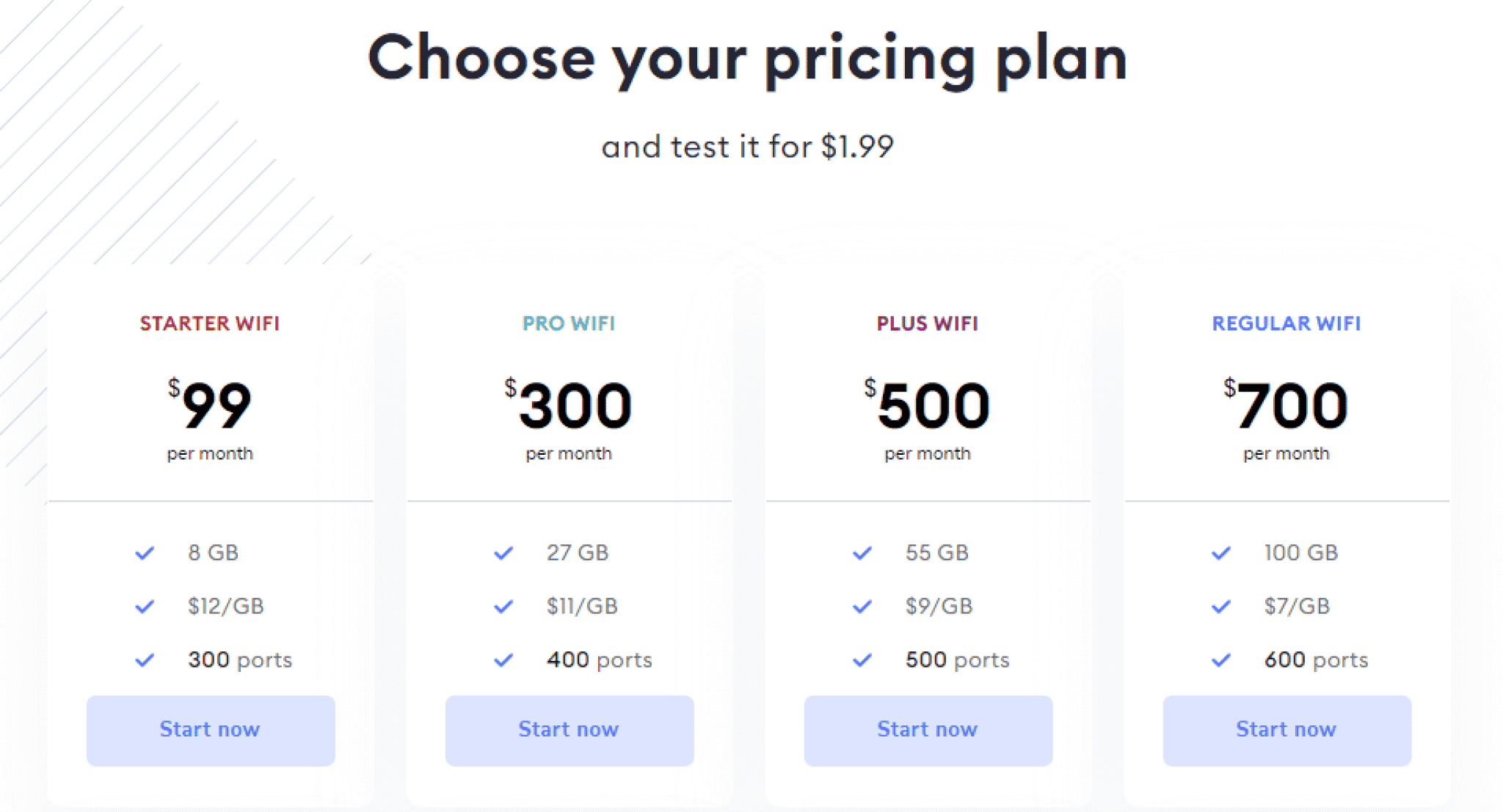
Task: Click the checkmark next to $9/GB
Action: coord(862,607)
